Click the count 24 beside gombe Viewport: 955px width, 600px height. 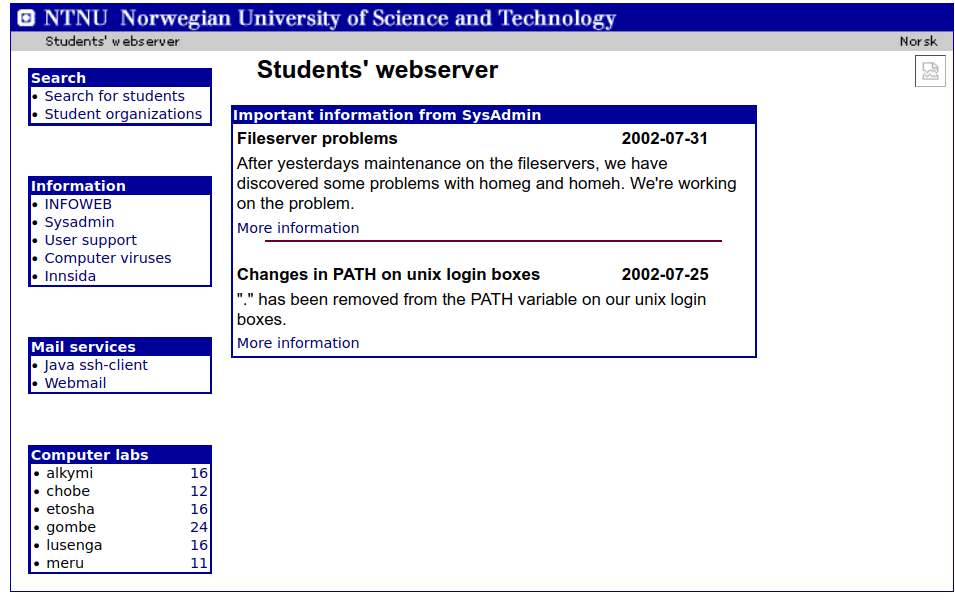tap(199, 527)
